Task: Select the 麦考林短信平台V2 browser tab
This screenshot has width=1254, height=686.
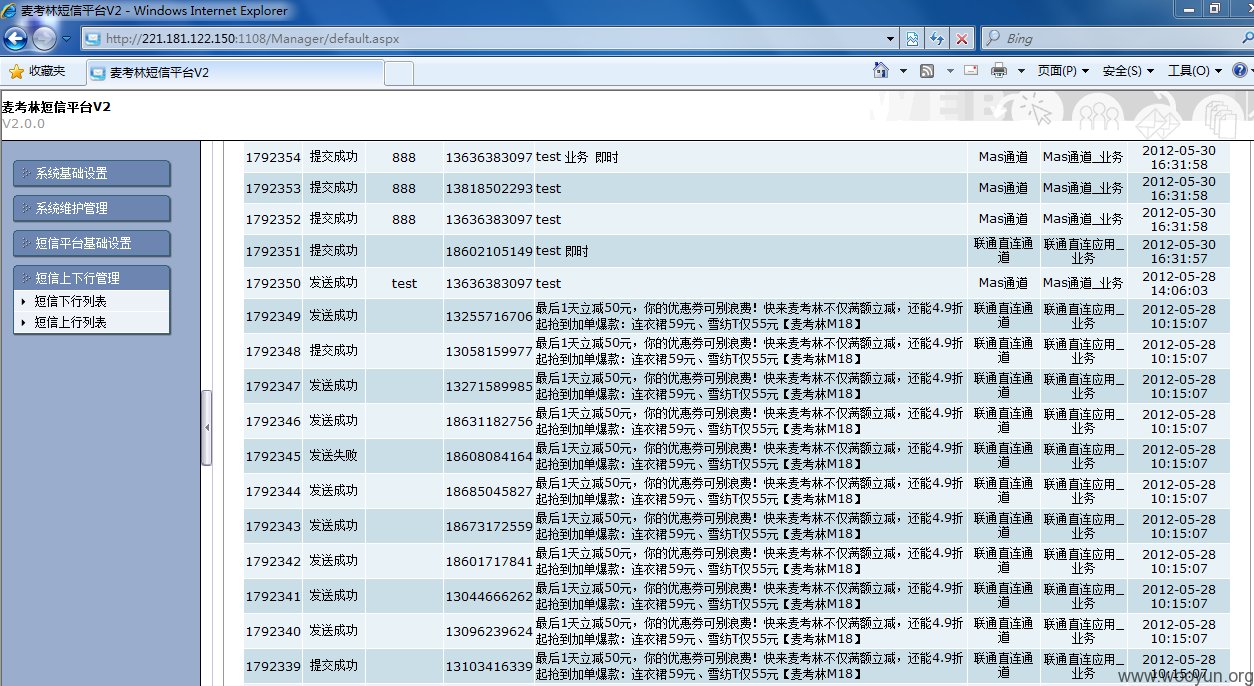Action: point(235,73)
